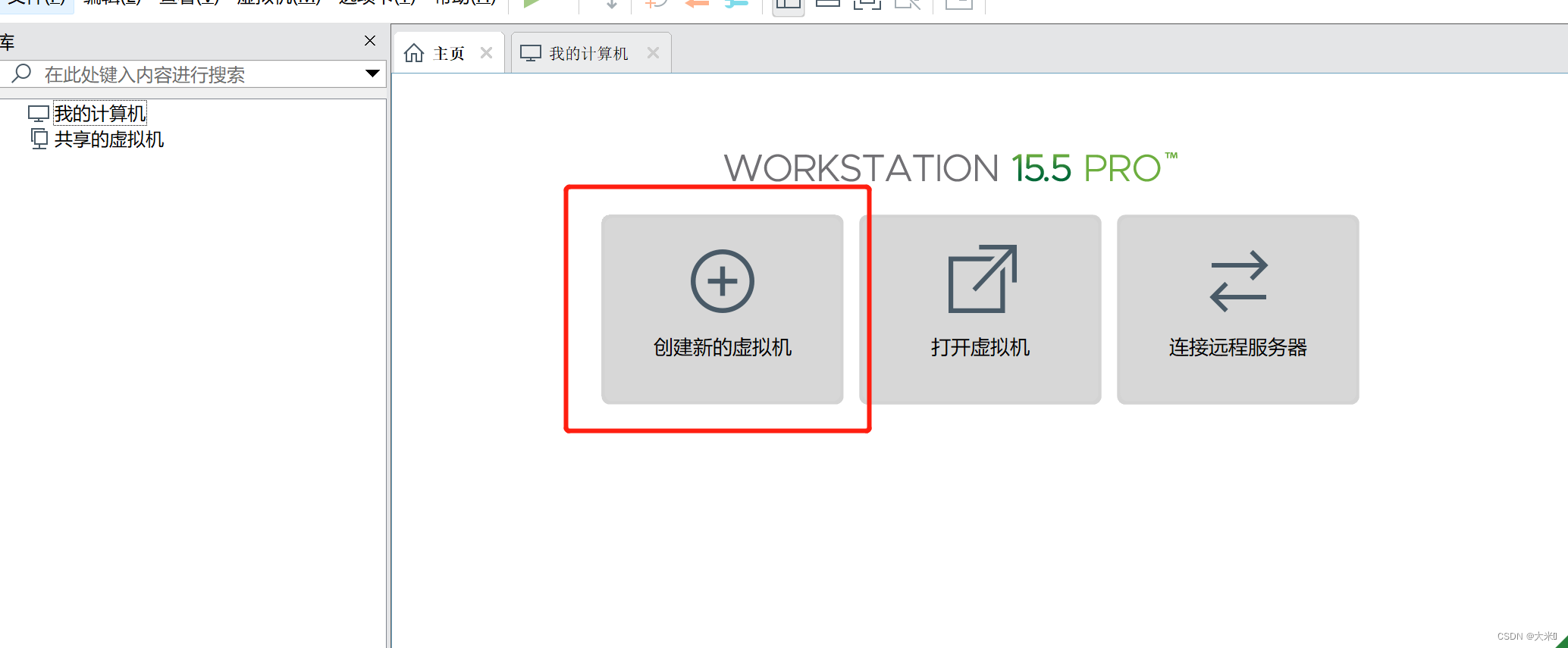
Task: Switch to the 主页 tab
Action: pyautogui.click(x=449, y=53)
